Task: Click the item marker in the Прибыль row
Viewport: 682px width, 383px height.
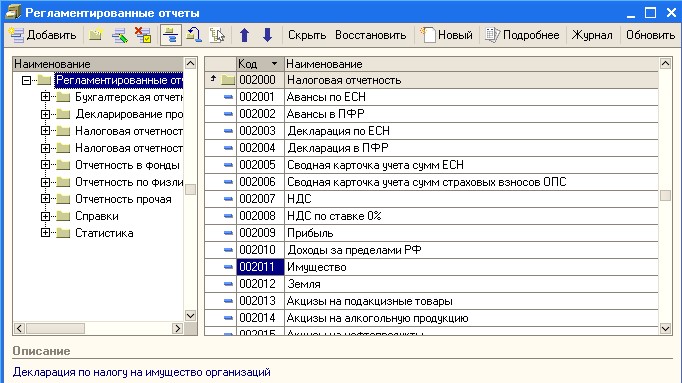Action: point(228,233)
